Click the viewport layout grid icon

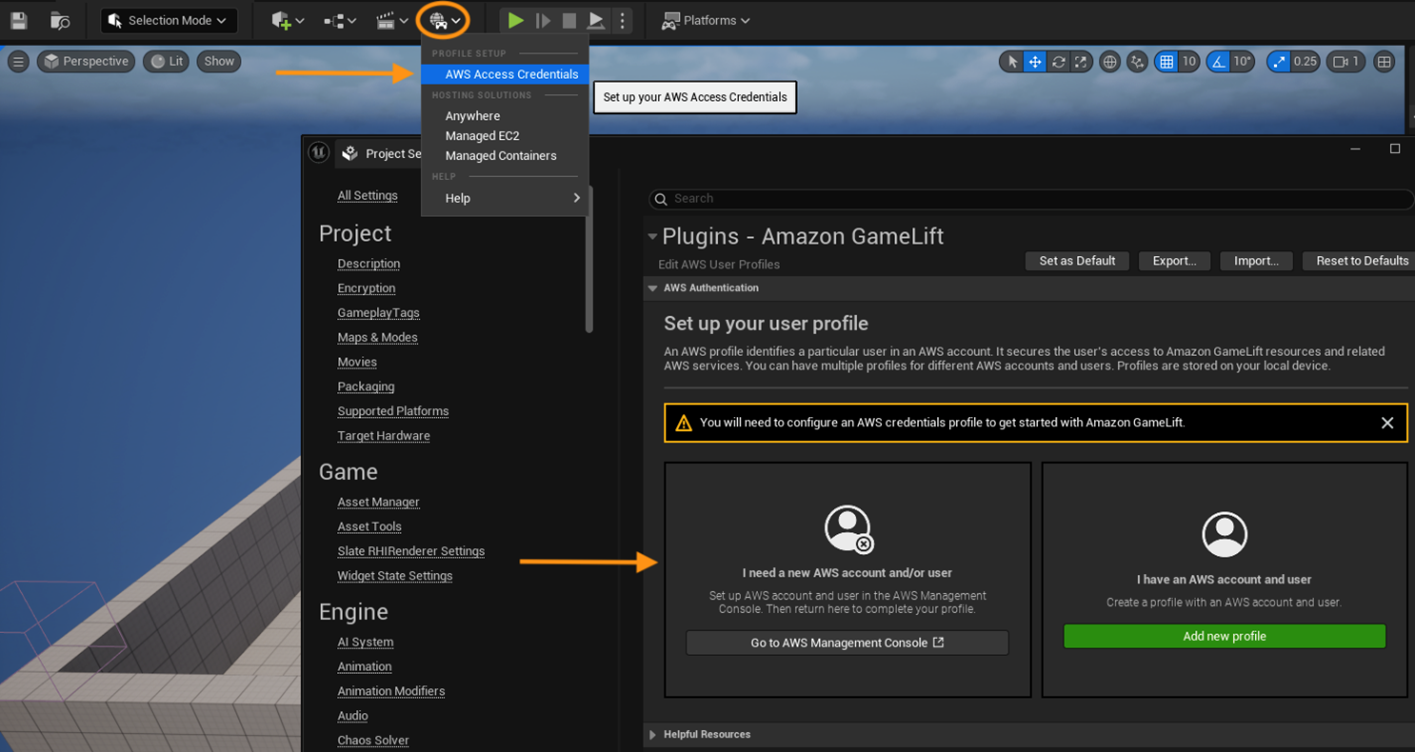pos(1384,62)
